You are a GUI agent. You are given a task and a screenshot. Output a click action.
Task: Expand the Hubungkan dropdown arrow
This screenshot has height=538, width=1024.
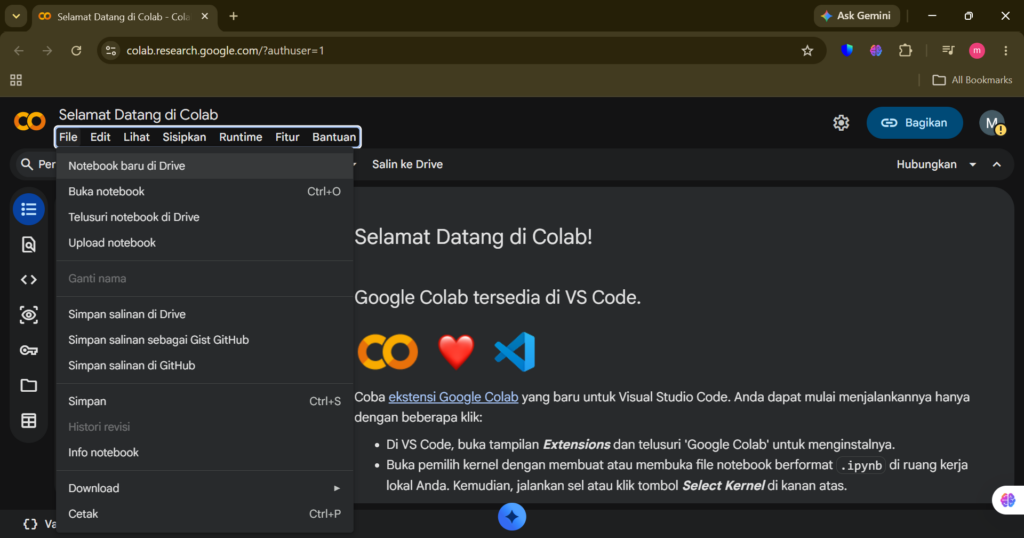[x=972, y=165]
